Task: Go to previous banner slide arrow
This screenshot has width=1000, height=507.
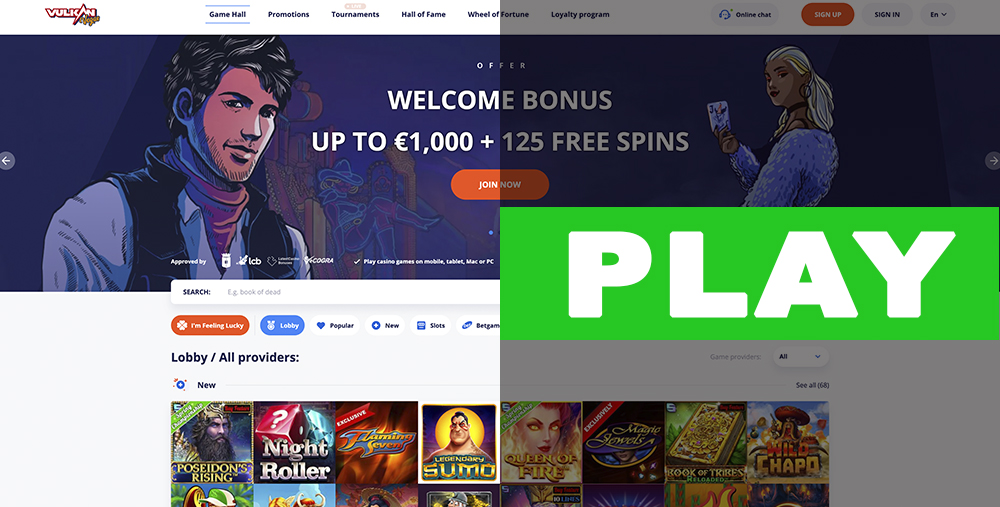Action: point(7,161)
